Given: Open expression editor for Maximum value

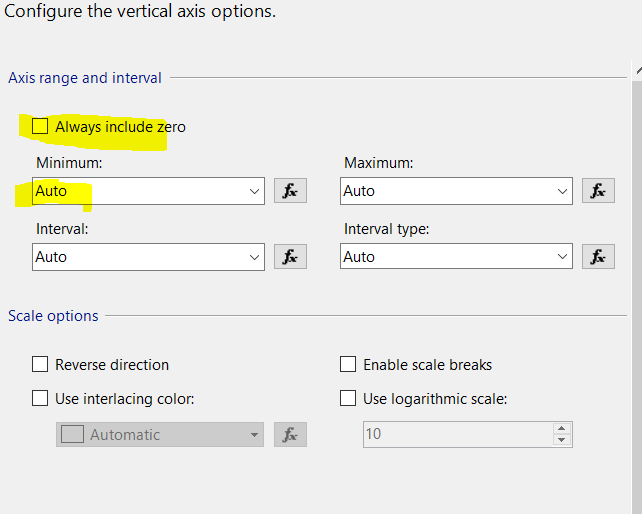Looking at the screenshot, I should tap(598, 191).
